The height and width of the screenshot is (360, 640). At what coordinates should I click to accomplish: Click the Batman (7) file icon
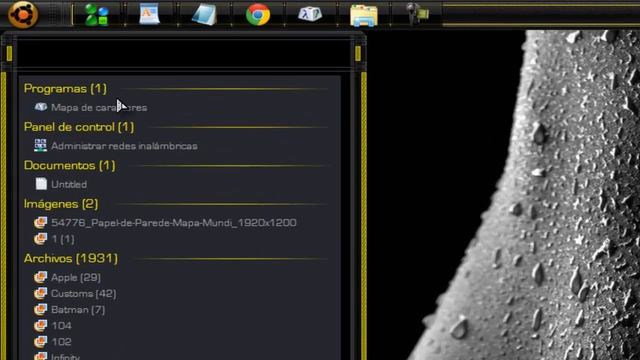[x=40, y=309]
